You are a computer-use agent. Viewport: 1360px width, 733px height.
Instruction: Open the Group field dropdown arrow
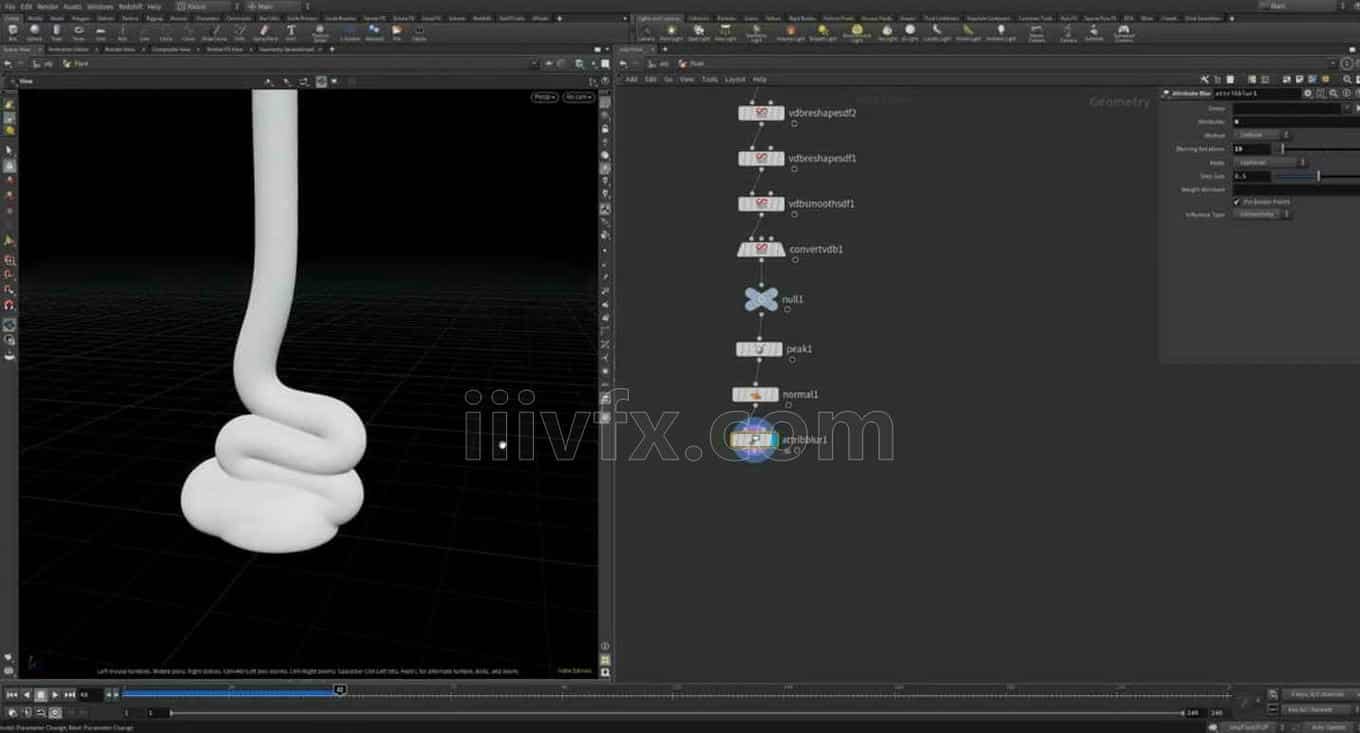point(1346,108)
